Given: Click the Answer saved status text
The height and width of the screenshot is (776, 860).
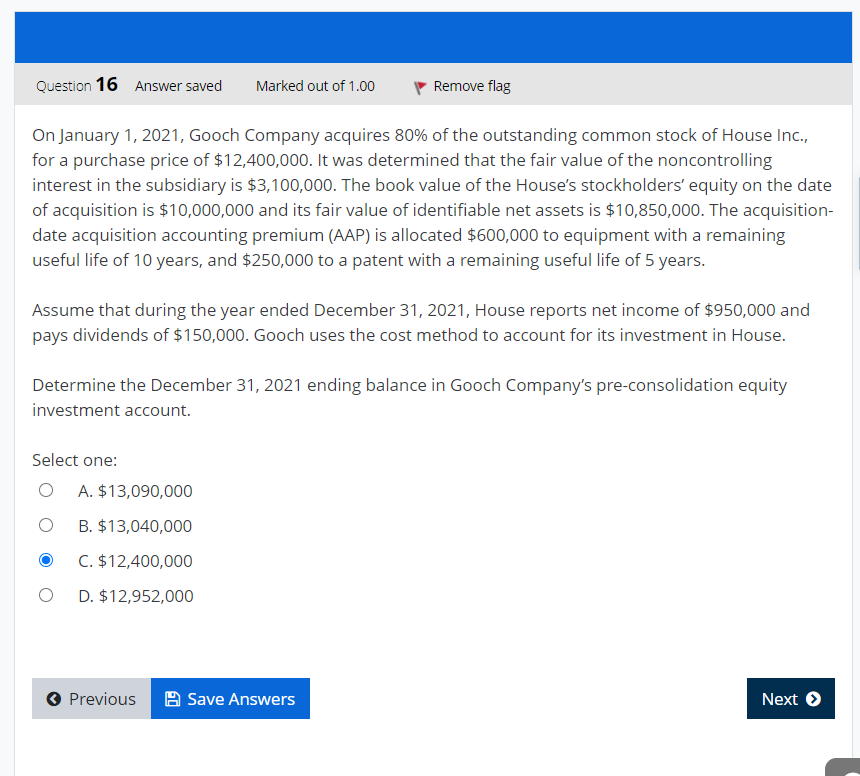Looking at the screenshot, I should click(178, 86).
